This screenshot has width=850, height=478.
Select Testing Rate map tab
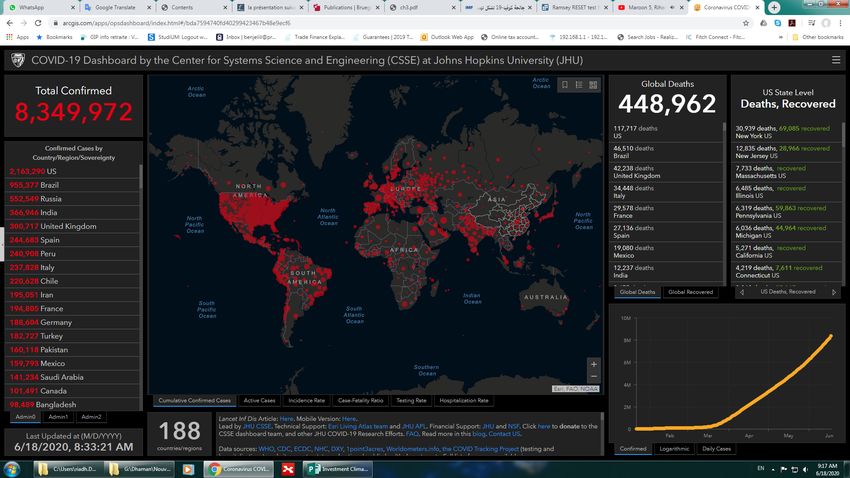click(x=411, y=401)
